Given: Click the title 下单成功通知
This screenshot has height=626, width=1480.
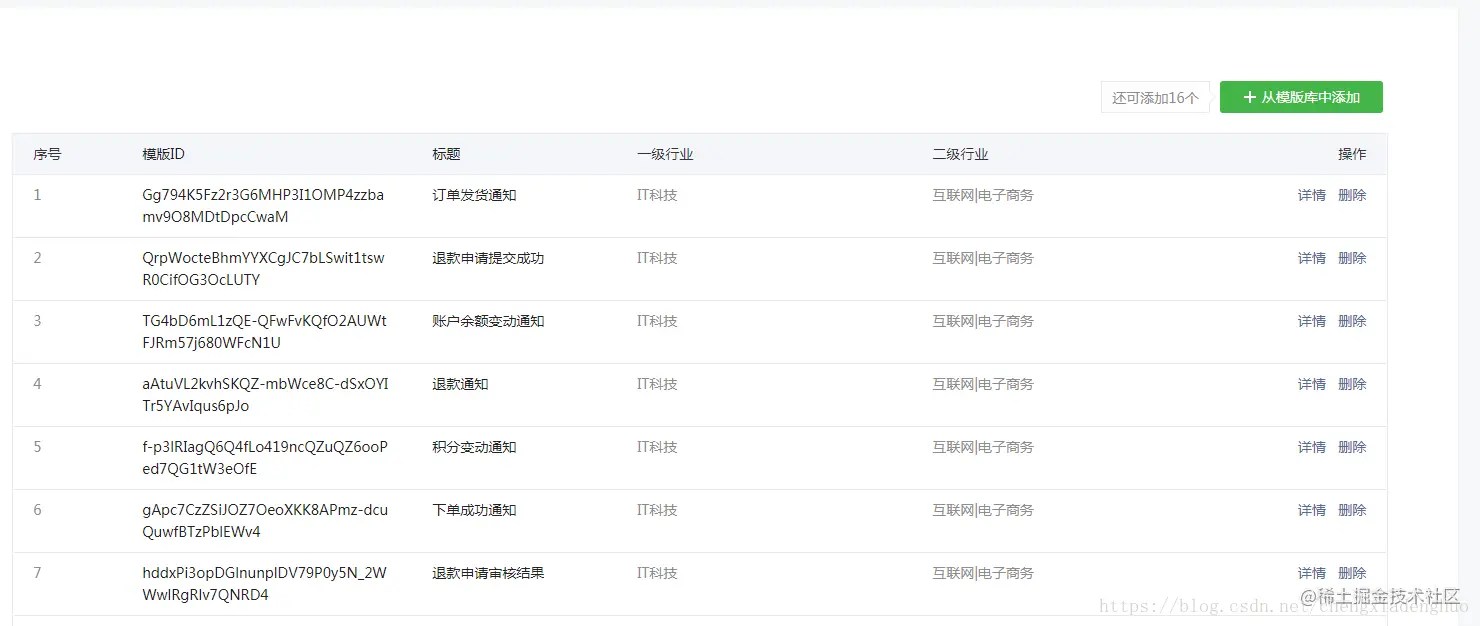Looking at the screenshot, I should tap(474, 510).
